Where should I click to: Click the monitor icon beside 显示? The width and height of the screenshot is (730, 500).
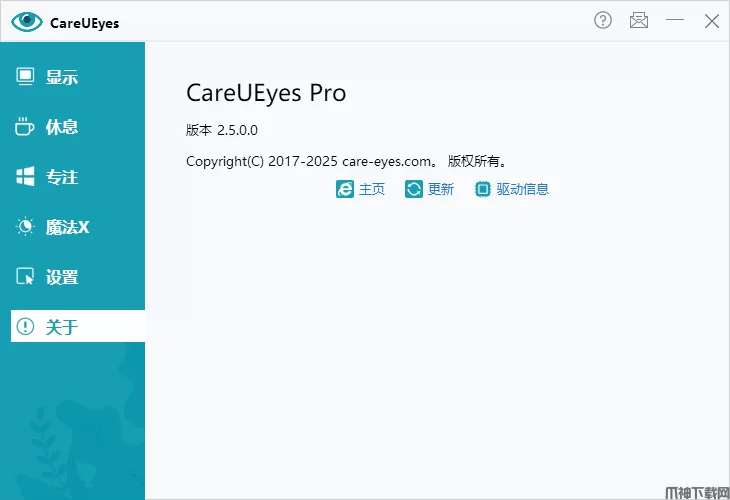coord(25,76)
